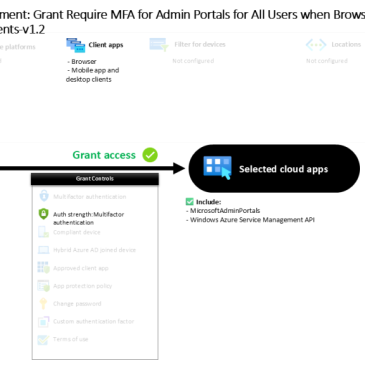Image resolution: width=365 pixels, height=365 pixels.
Task: Click the 'Include:' label
Action: tap(208, 202)
